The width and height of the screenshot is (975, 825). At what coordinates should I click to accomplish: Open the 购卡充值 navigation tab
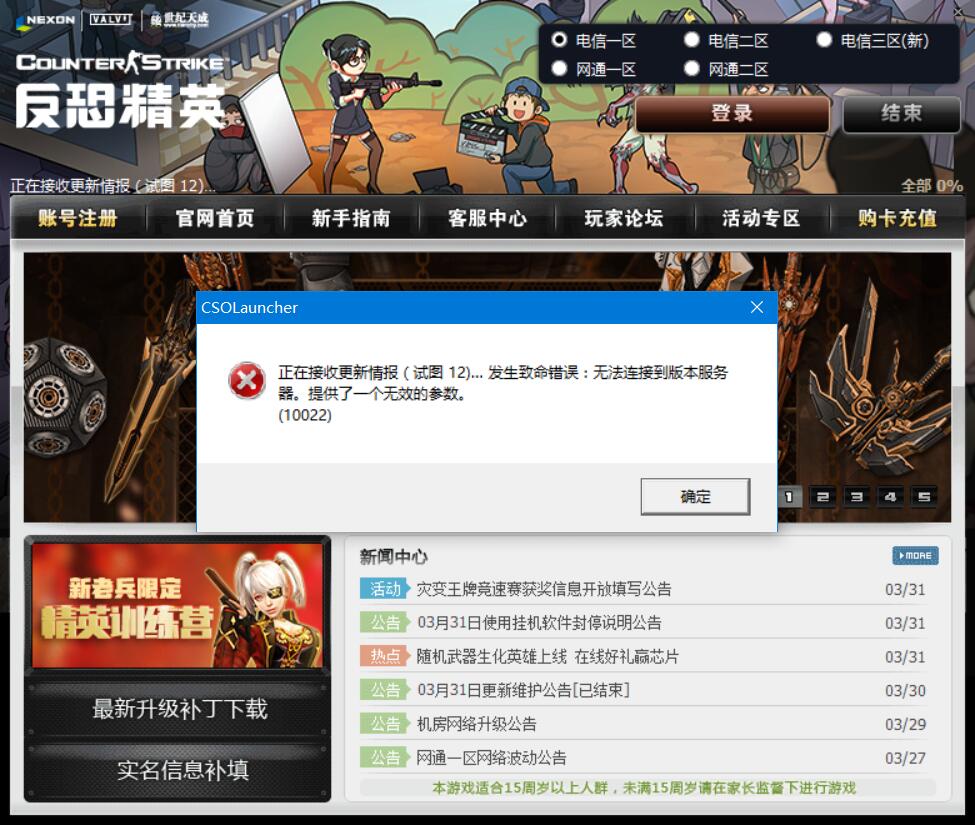[897, 218]
